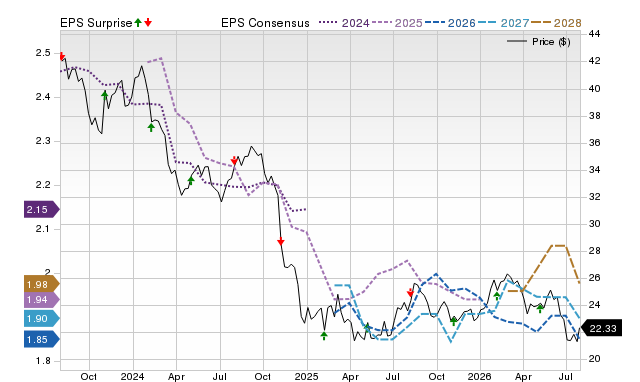Click the dark purple 2.15 value tag
640x382 pixels.
tap(42, 209)
